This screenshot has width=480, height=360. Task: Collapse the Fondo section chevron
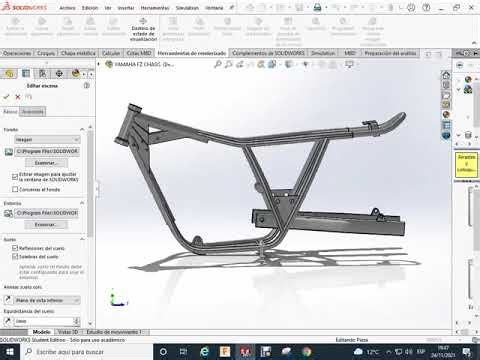82,129
